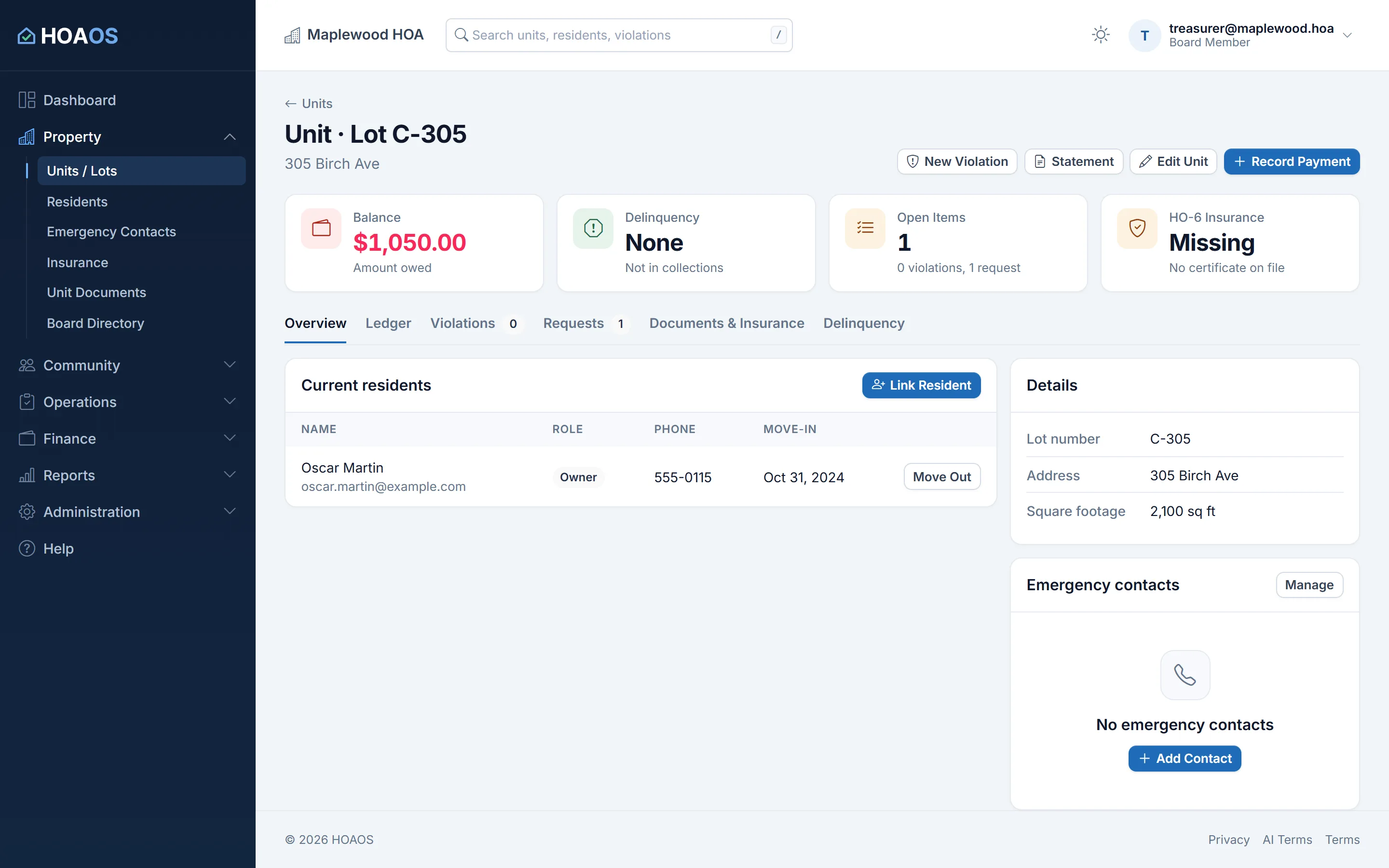The image size is (1389, 868).
Task: Click the Owner role badge
Action: click(x=578, y=477)
